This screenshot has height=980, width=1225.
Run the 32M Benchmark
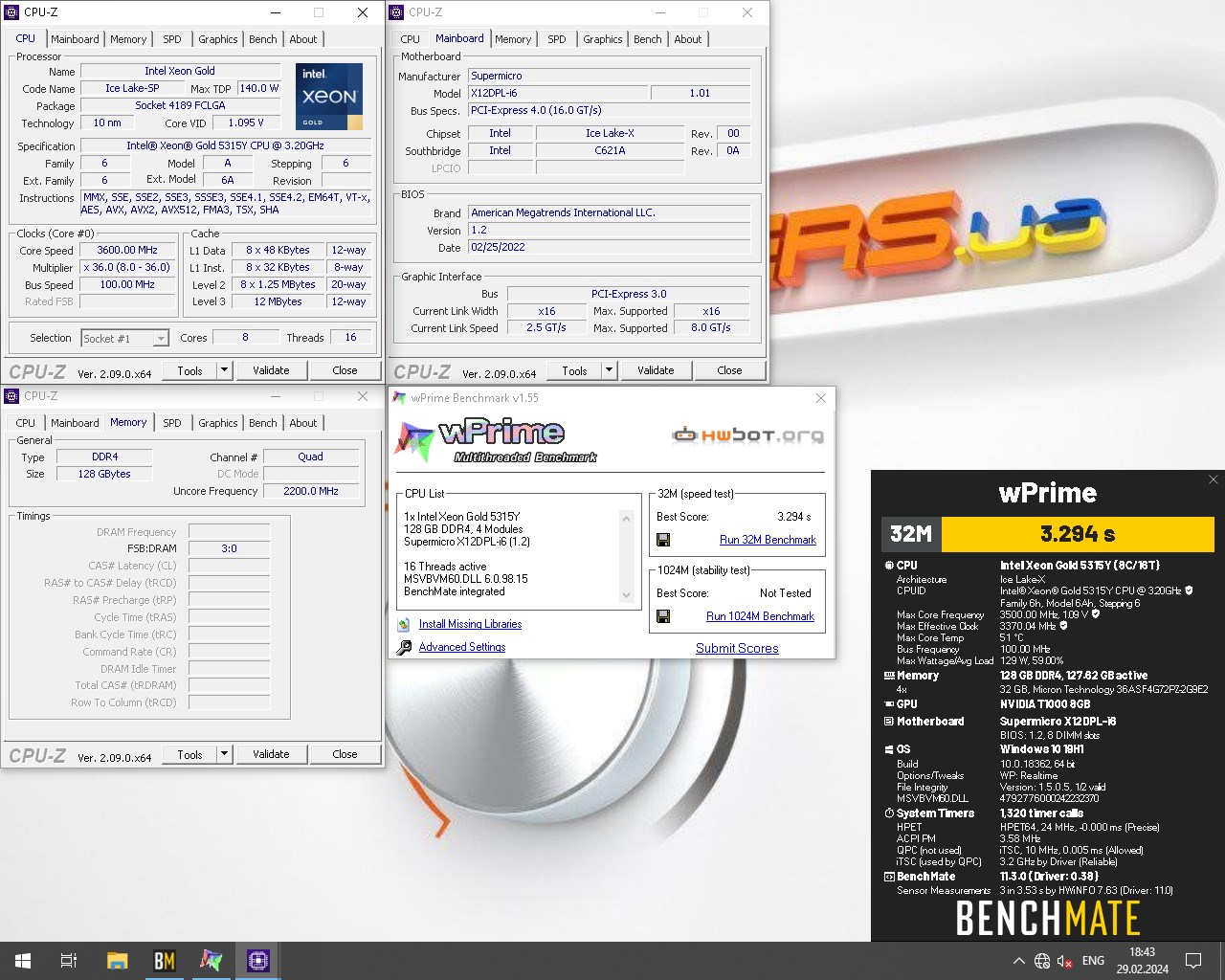(x=768, y=540)
